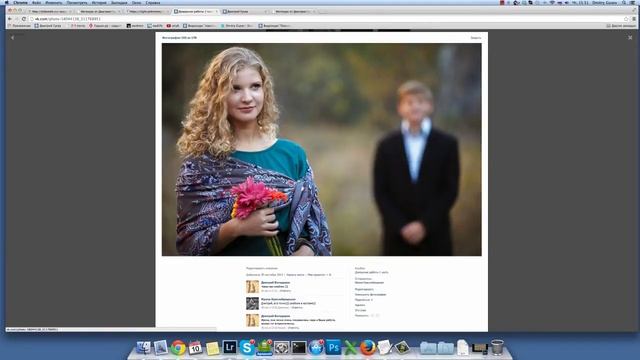Go back using the browser back arrow
This screenshot has width=640, height=360.
[10, 19]
